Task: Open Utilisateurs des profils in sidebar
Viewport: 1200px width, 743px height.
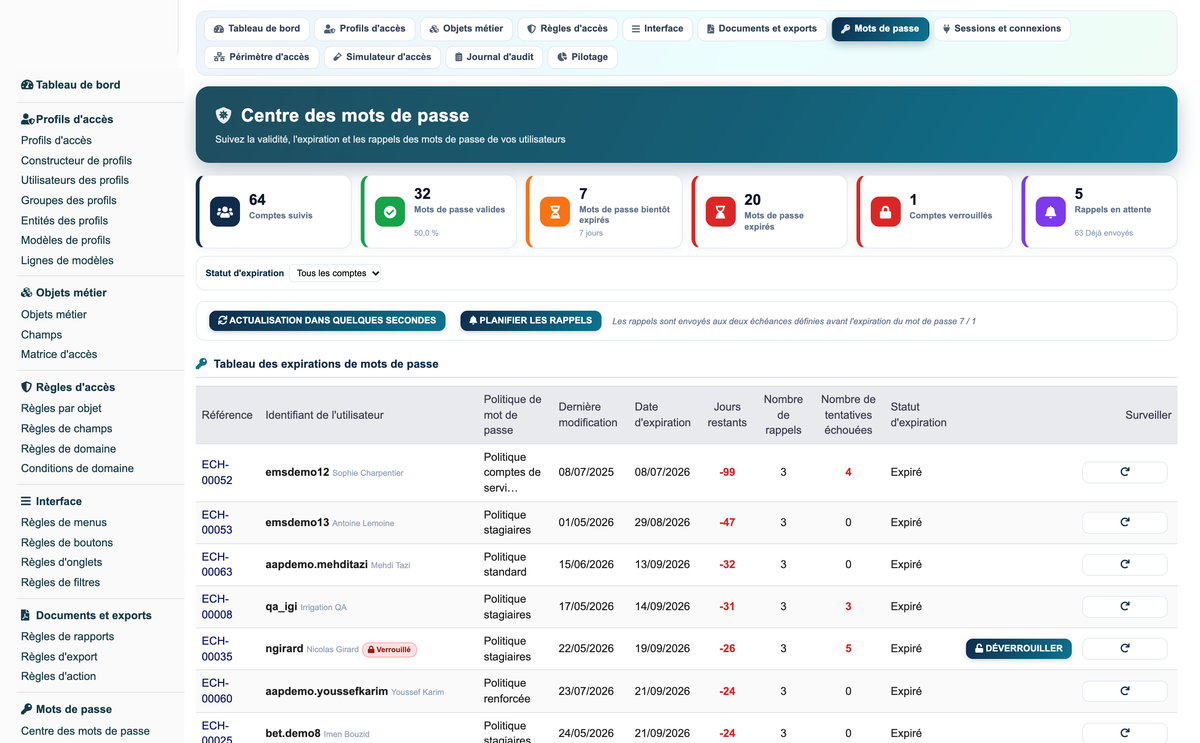Action: click(75, 181)
